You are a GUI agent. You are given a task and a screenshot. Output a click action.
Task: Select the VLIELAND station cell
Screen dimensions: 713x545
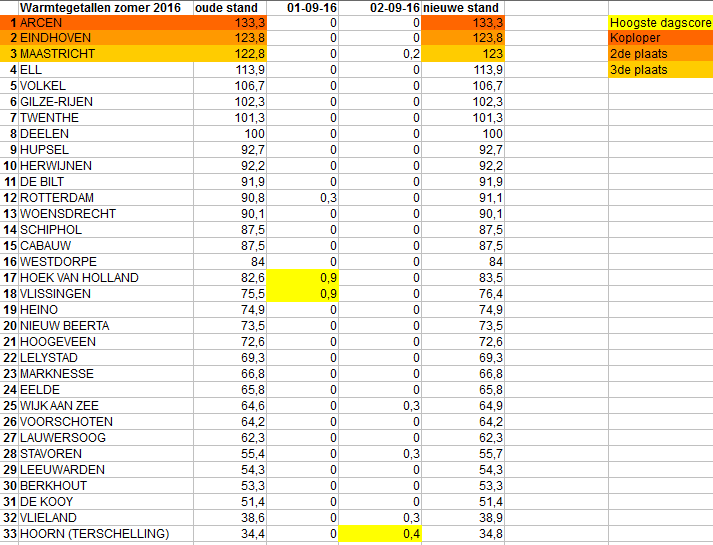[x=106, y=518]
